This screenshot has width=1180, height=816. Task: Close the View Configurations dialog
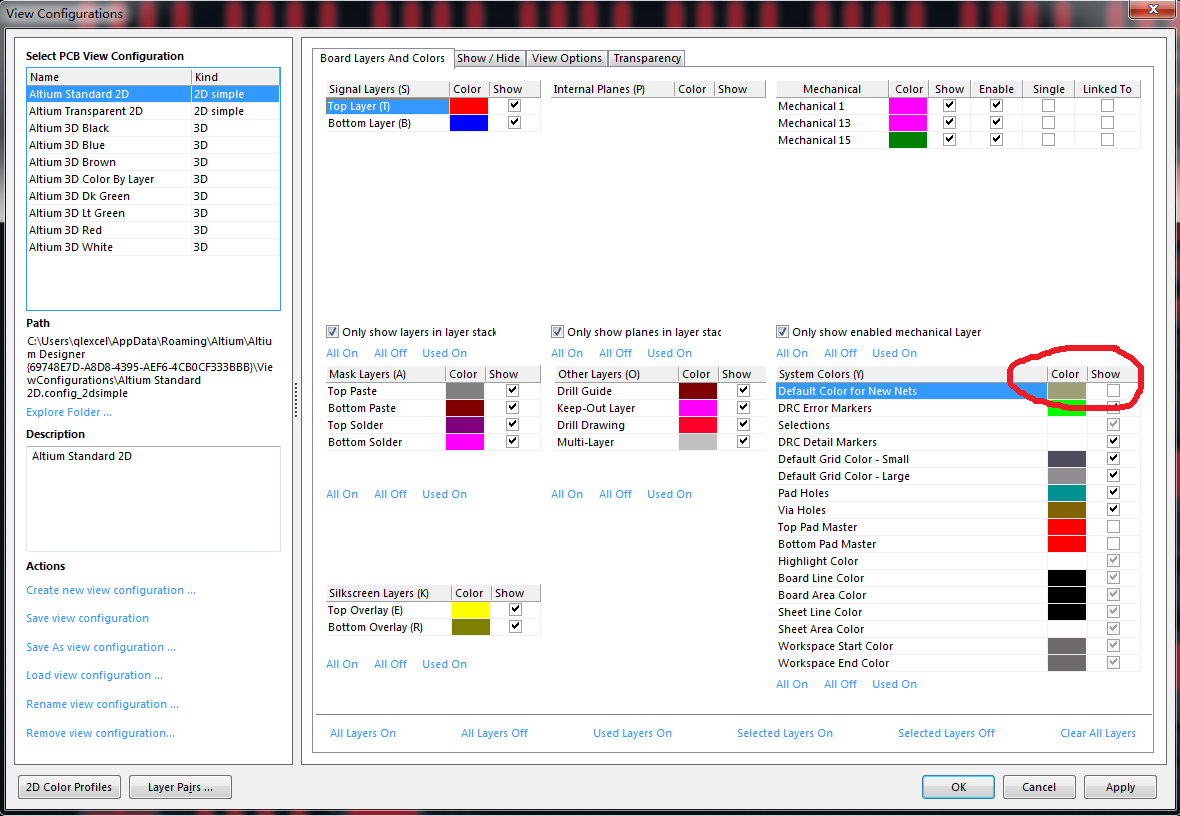(1153, 9)
